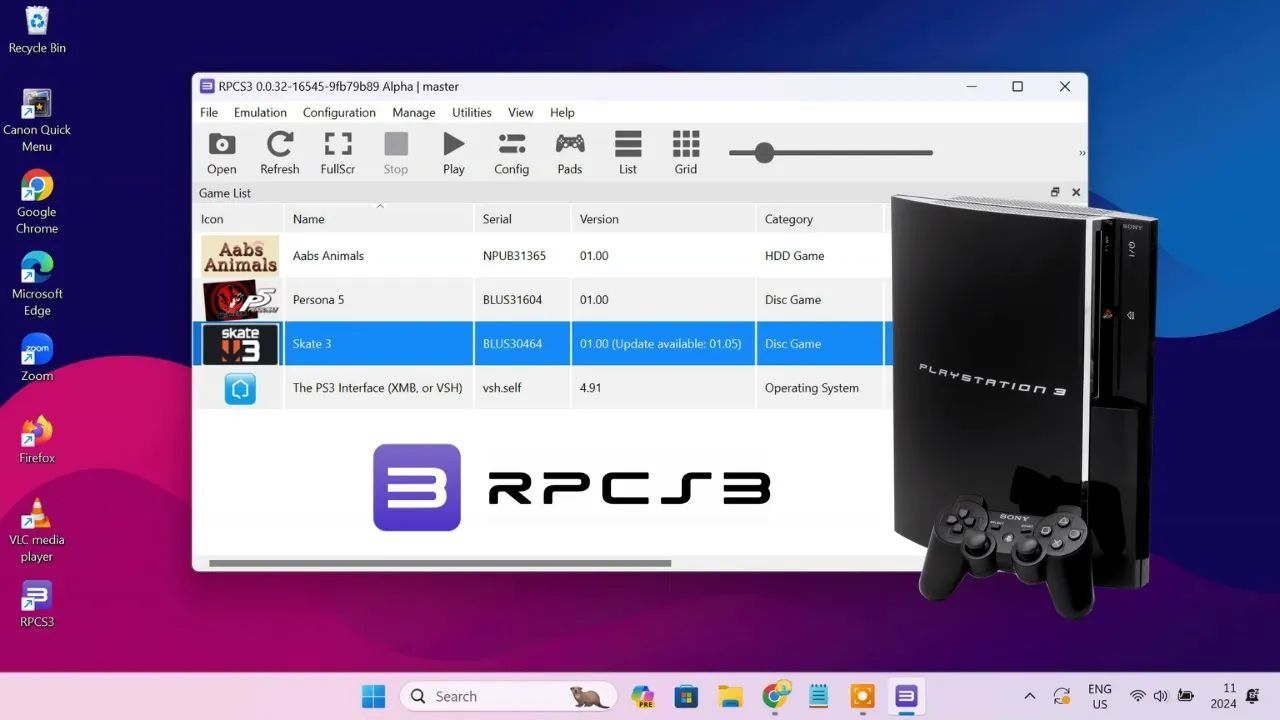1280x720 pixels.
Task: Click the Icon column header
Action: tap(238, 219)
